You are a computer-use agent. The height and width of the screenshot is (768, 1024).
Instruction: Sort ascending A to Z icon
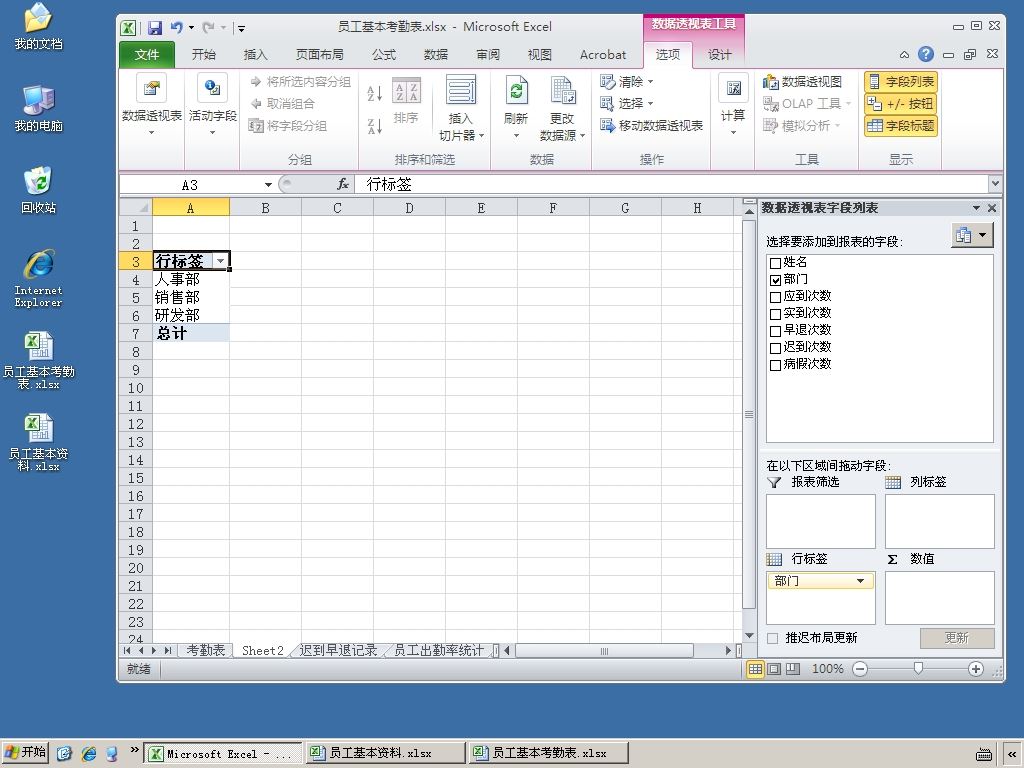coord(375,93)
